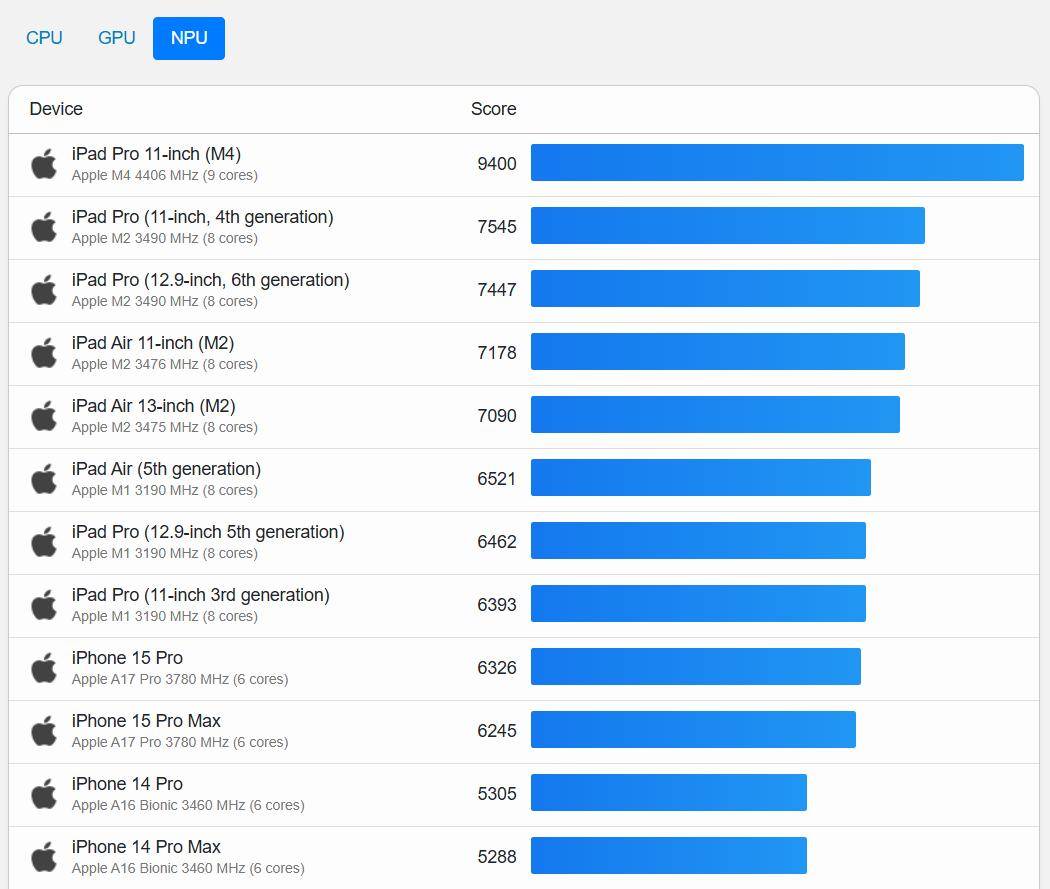Open iPad Pro (11-inch, 4th generation) link

202,217
